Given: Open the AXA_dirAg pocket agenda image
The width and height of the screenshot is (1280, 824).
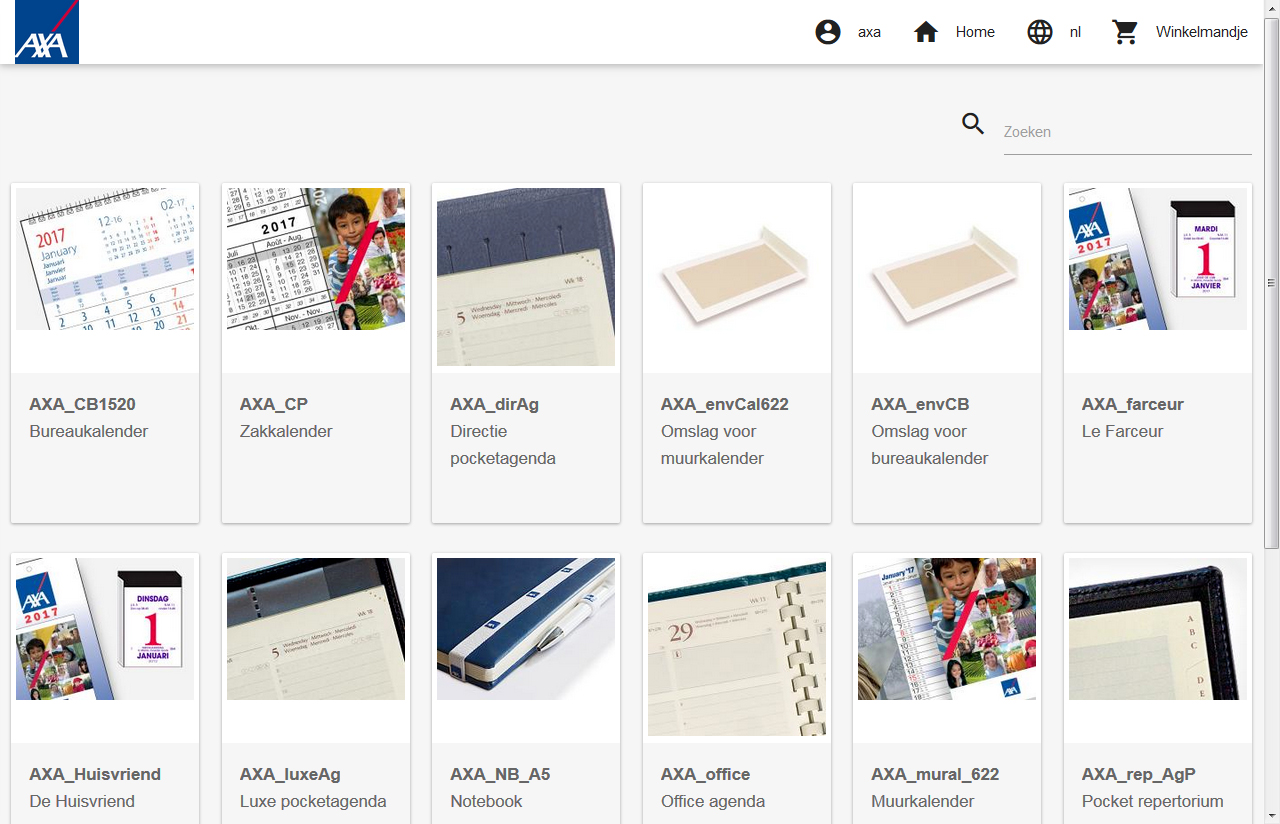Looking at the screenshot, I should pyautogui.click(x=526, y=277).
